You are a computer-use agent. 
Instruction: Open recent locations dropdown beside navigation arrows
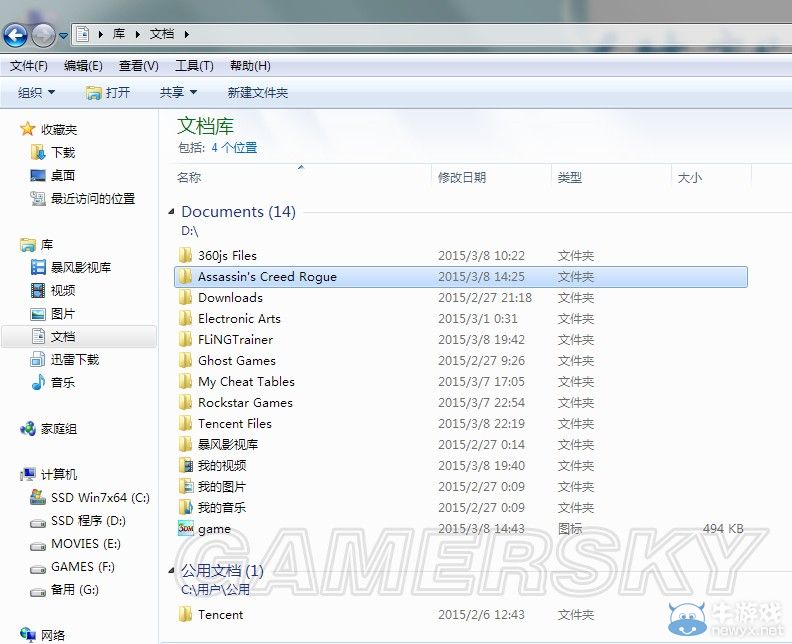[64, 35]
